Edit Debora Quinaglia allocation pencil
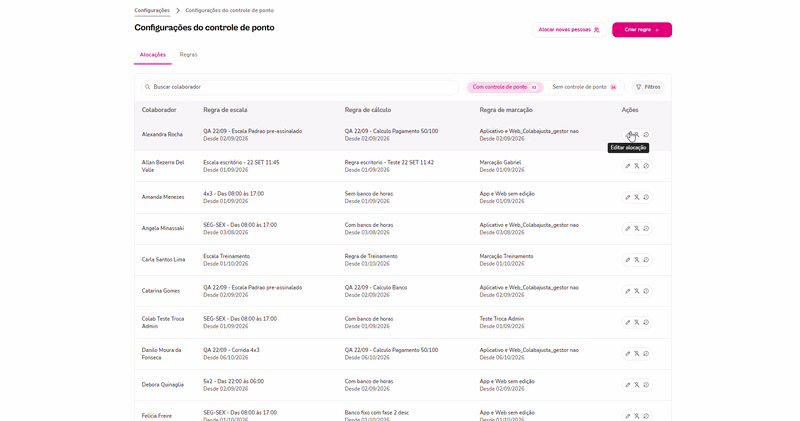The height and width of the screenshot is (421, 800). point(628,385)
